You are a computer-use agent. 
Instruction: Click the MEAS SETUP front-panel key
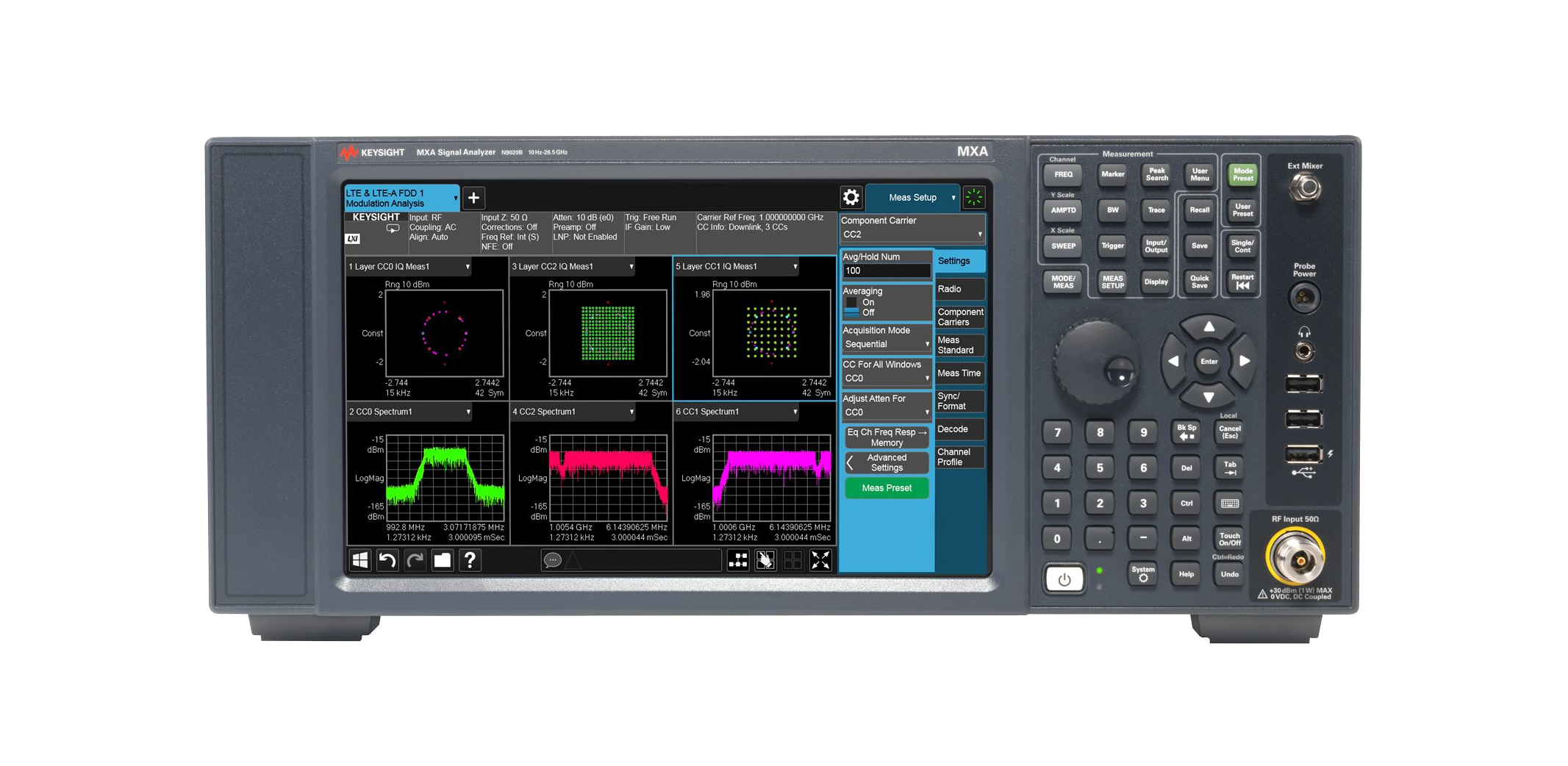point(1112,282)
